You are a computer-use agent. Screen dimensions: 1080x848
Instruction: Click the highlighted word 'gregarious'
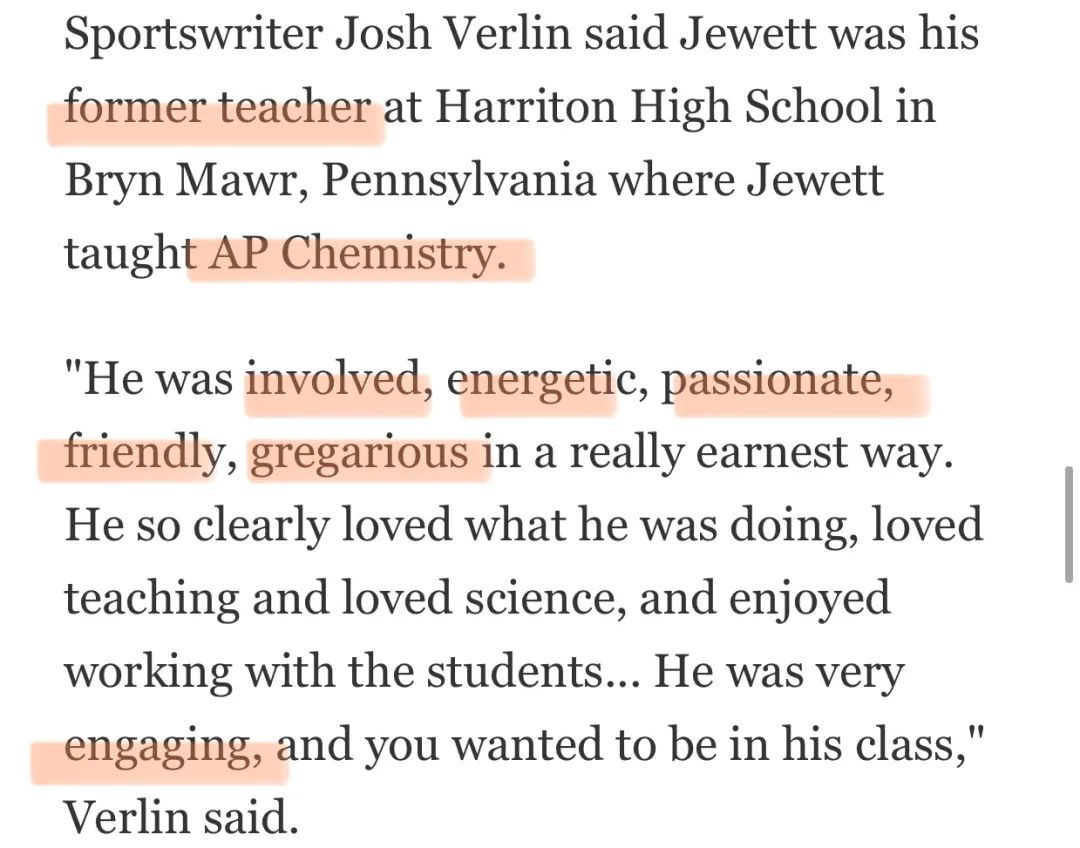click(359, 455)
